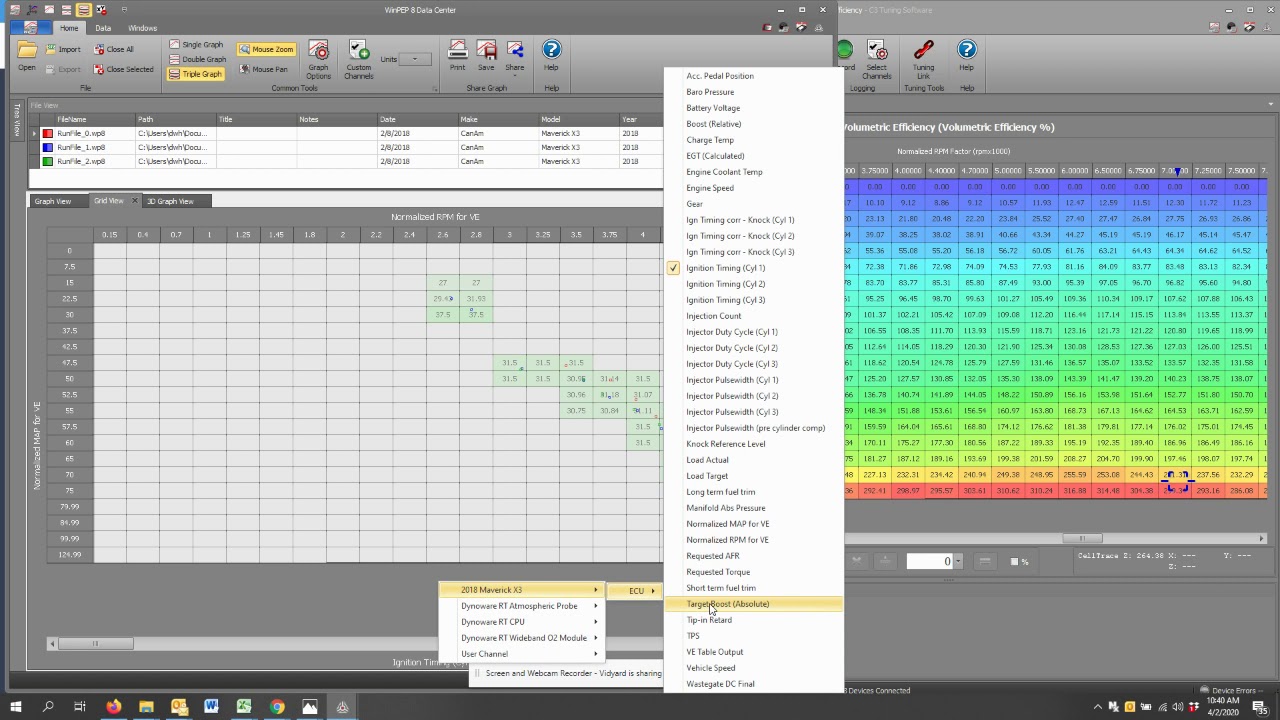Viewport: 1280px width, 720px height.
Task: Open Firefox from the taskbar
Action: [x=113, y=707]
